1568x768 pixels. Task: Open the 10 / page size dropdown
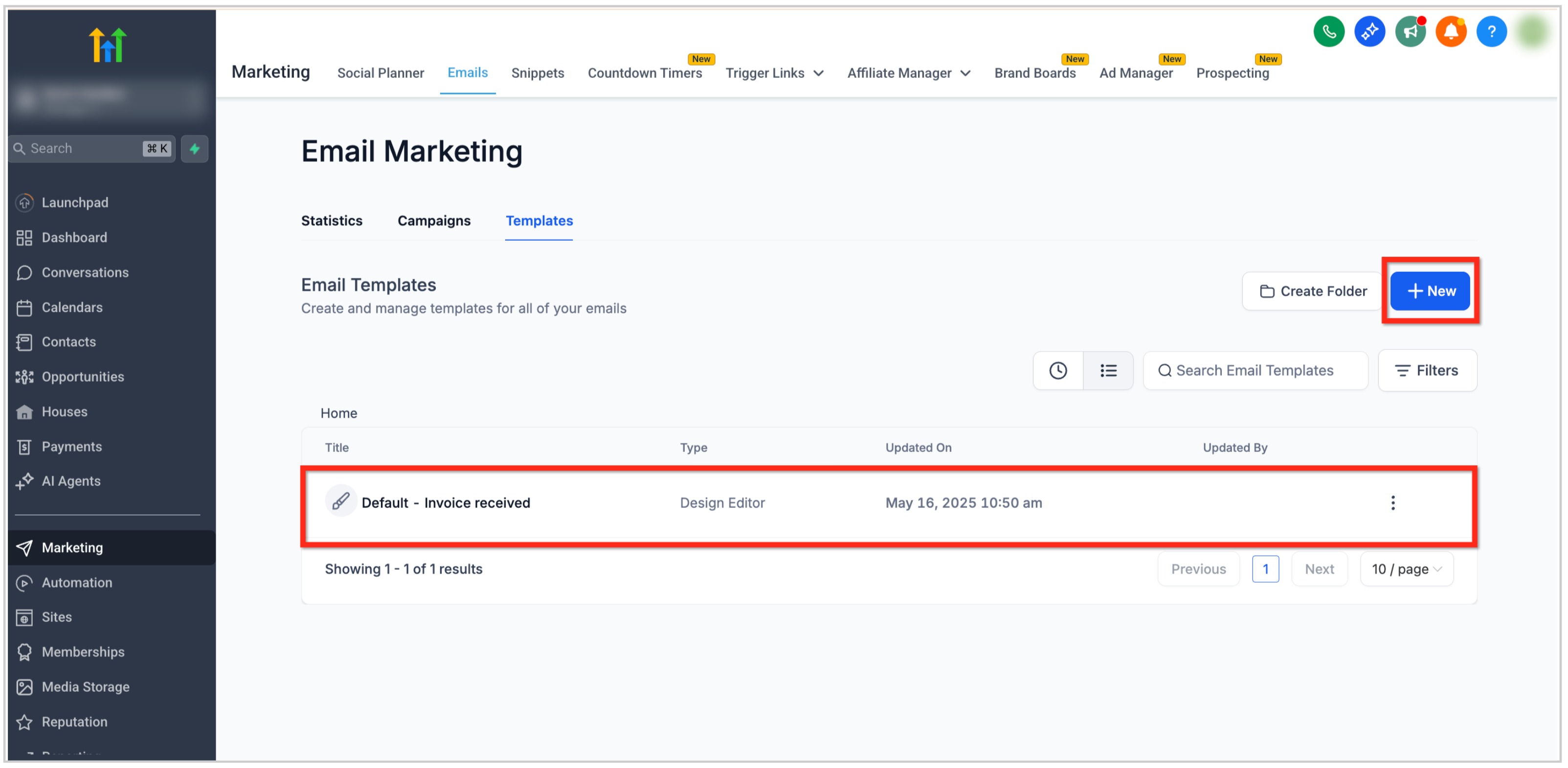[x=1406, y=569]
